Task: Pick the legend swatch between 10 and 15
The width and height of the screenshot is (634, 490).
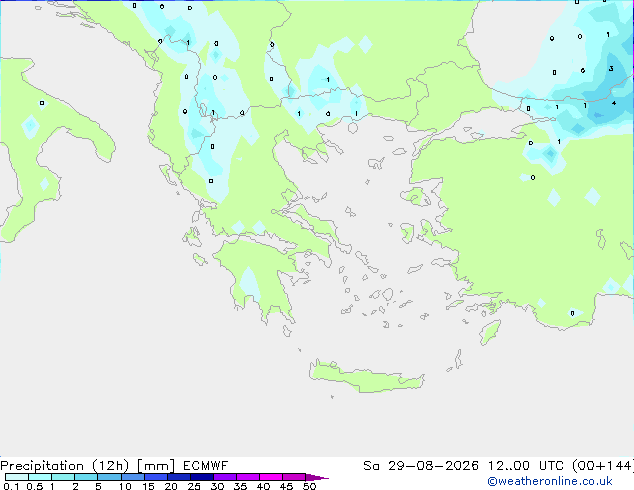Action: pos(132,477)
